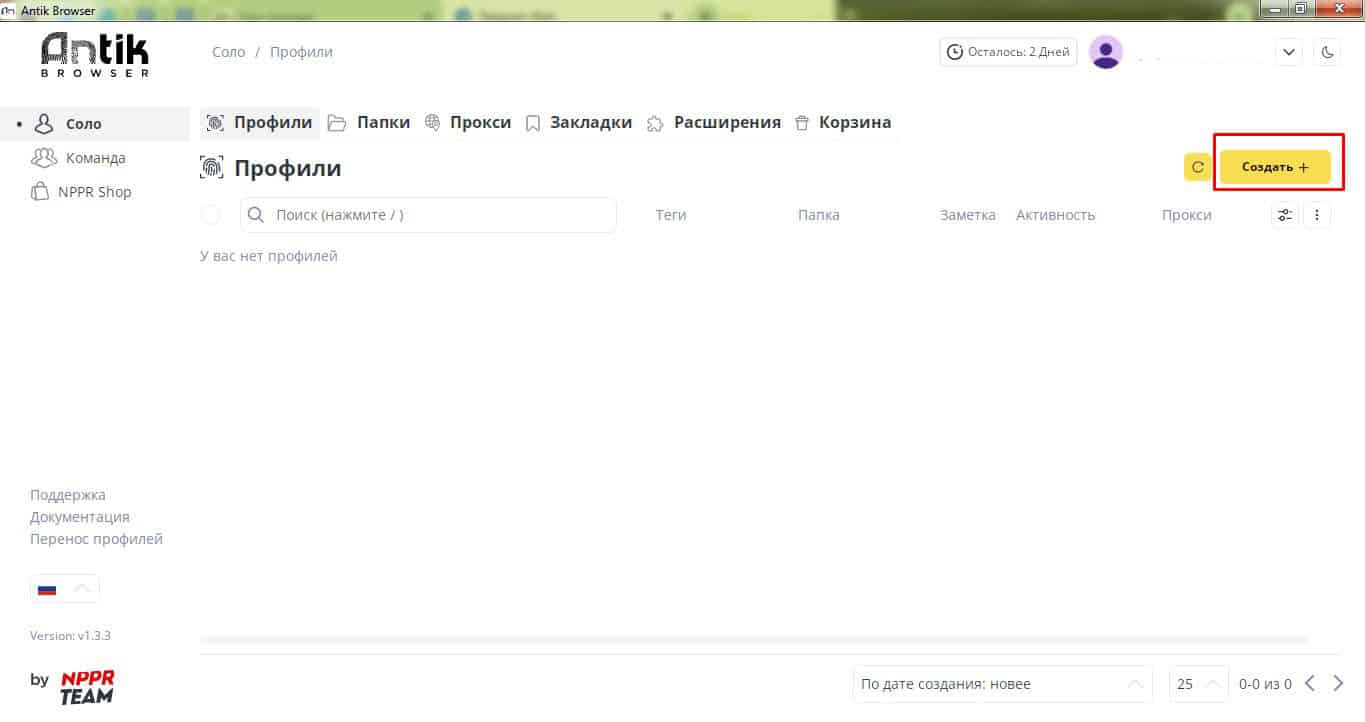Open the three-dot column options menu
The image size is (1365, 722).
1317,215
